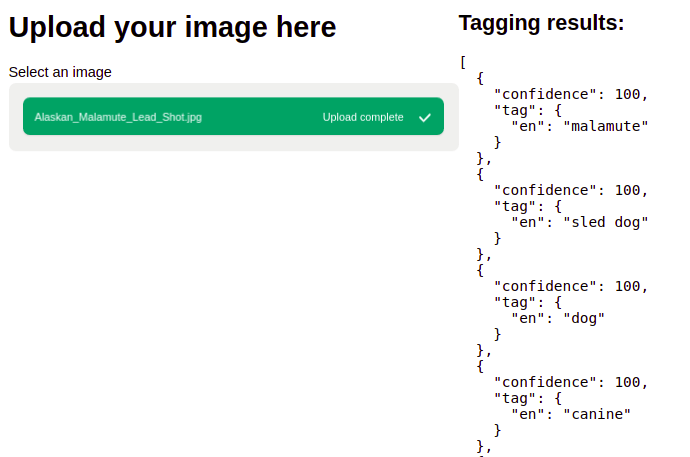The height and width of the screenshot is (457, 690).
Task: Click the "malamute" tag value
Action: 606,126
